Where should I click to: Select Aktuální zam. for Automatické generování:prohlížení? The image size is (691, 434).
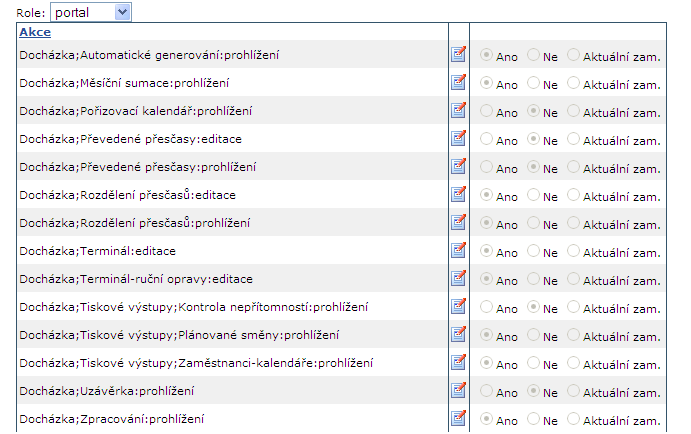573,55
